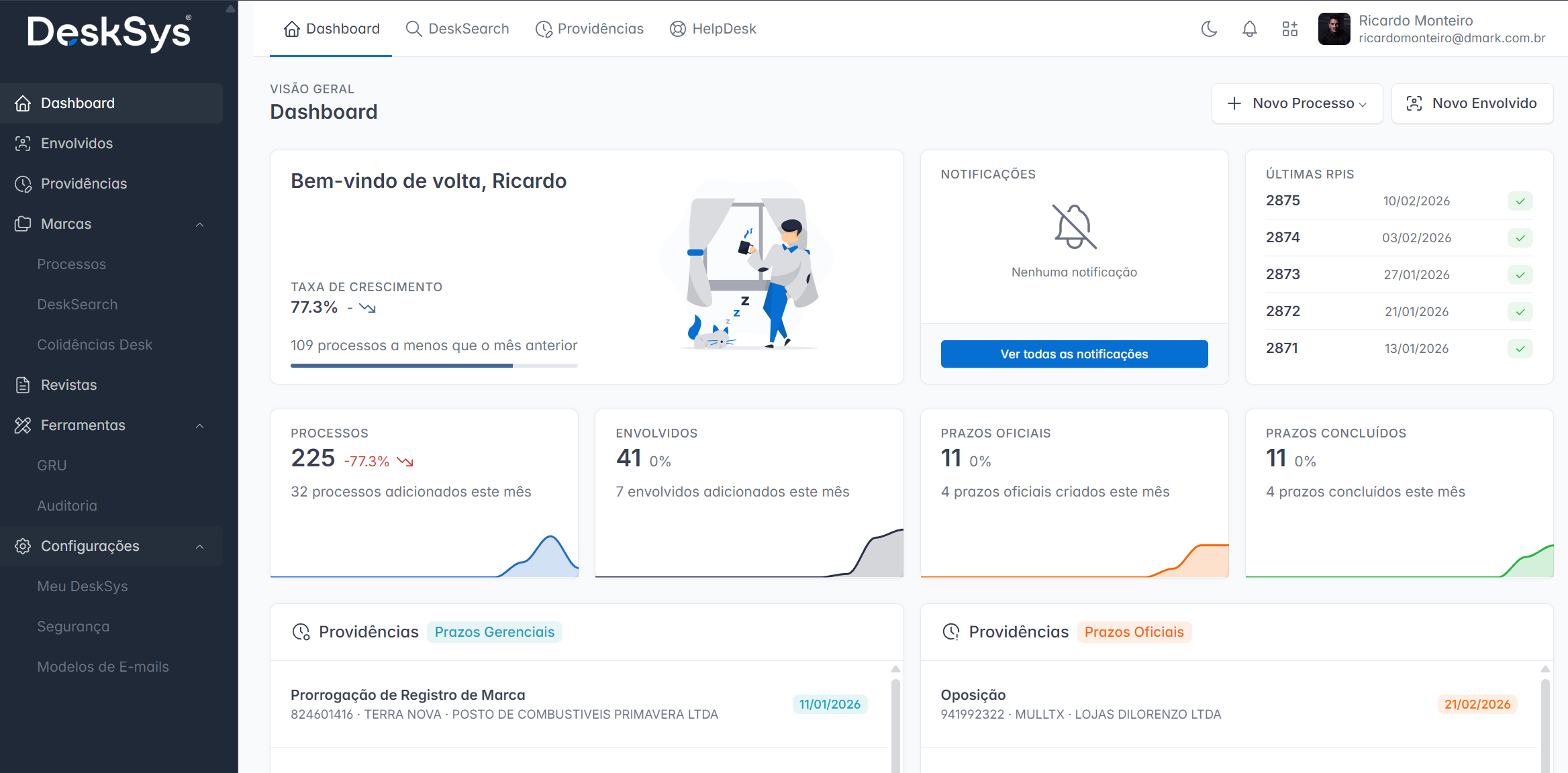
Task: Click the growth rate progress bar
Action: click(434, 366)
